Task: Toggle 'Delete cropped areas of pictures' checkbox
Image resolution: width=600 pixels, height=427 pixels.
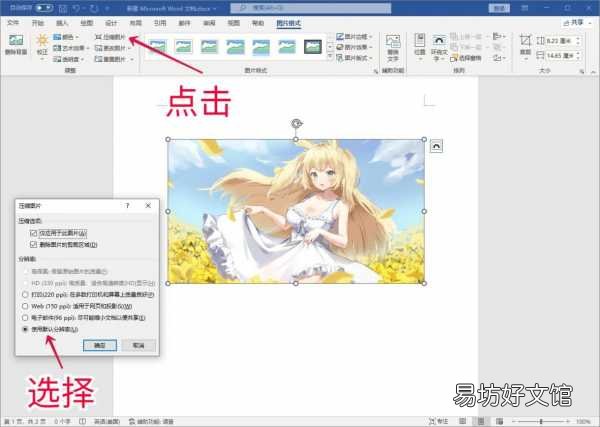Action: pos(33,244)
